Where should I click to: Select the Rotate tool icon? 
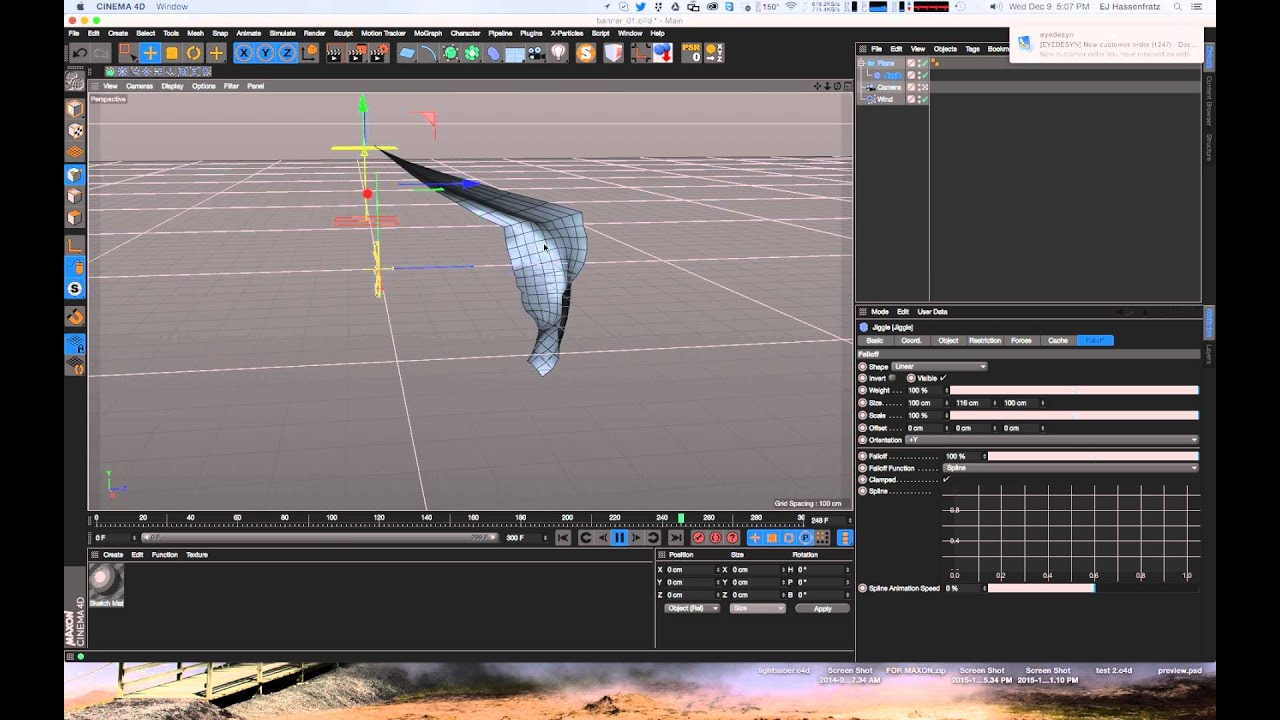194,53
